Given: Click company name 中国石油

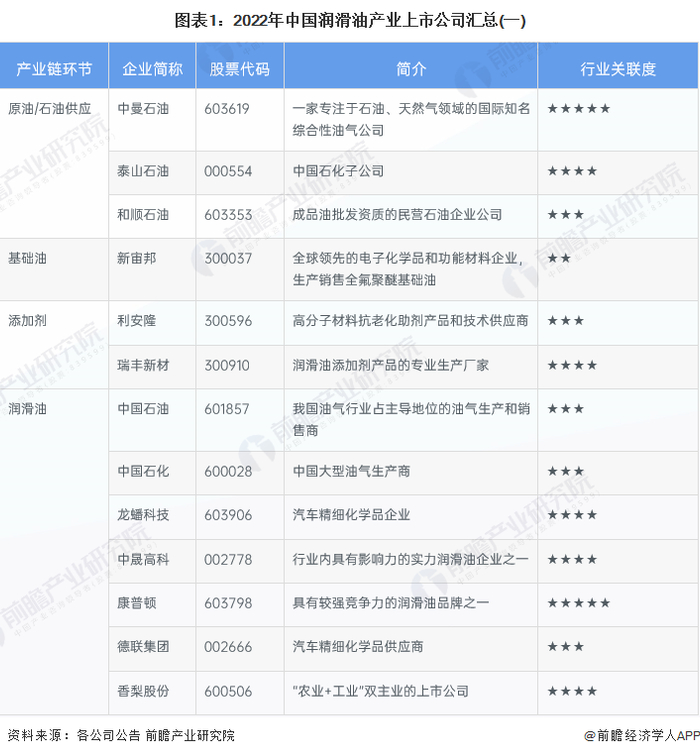Looking at the screenshot, I should pyautogui.click(x=143, y=408).
